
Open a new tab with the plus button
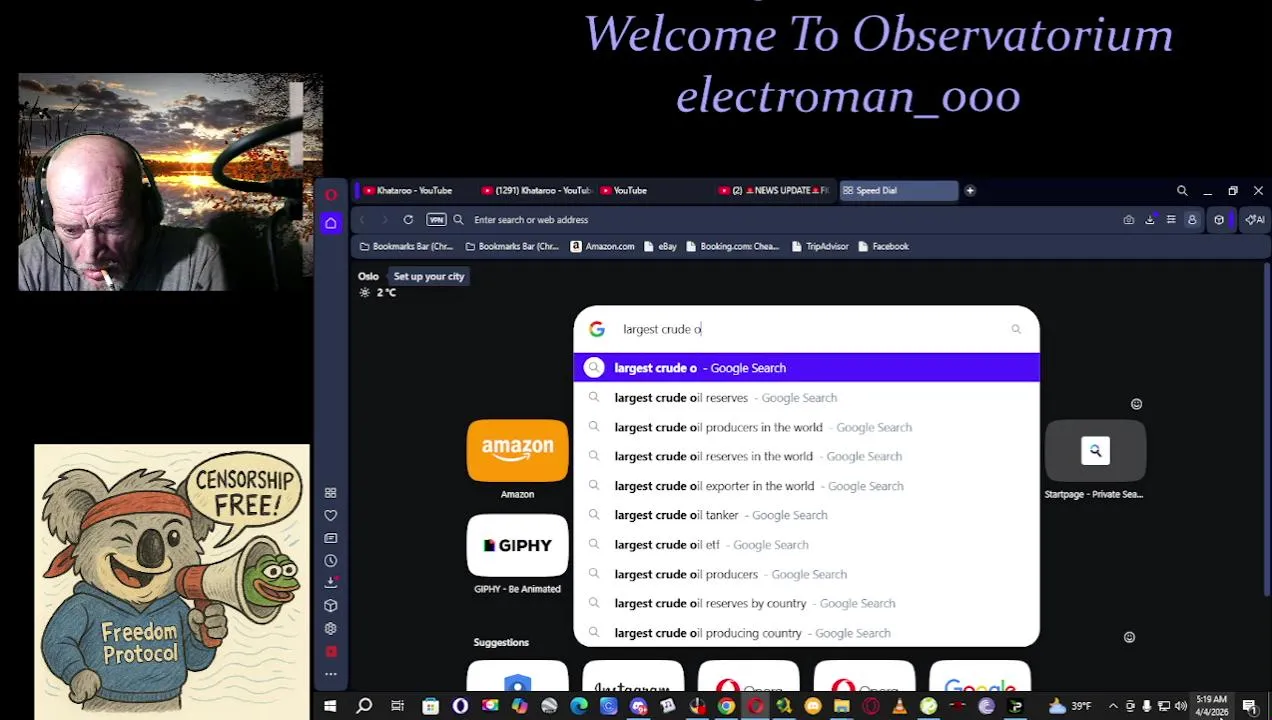pyautogui.click(x=970, y=191)
